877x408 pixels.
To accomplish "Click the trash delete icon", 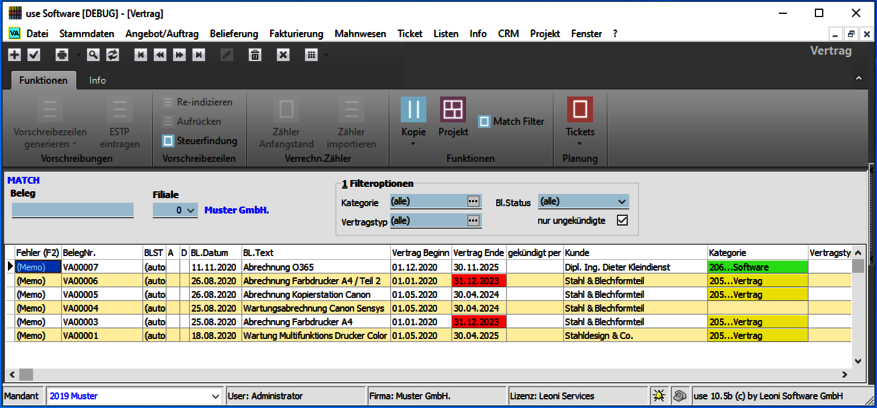I will 255,54.
